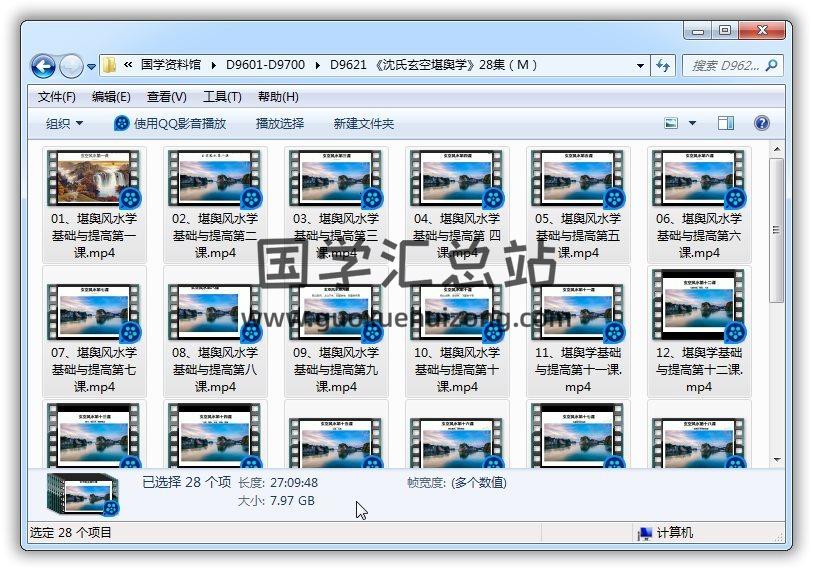Click the 播放选择 toolbar button
Image resolution: width=813 pixels, height=571 pixels.
point(280,123)
